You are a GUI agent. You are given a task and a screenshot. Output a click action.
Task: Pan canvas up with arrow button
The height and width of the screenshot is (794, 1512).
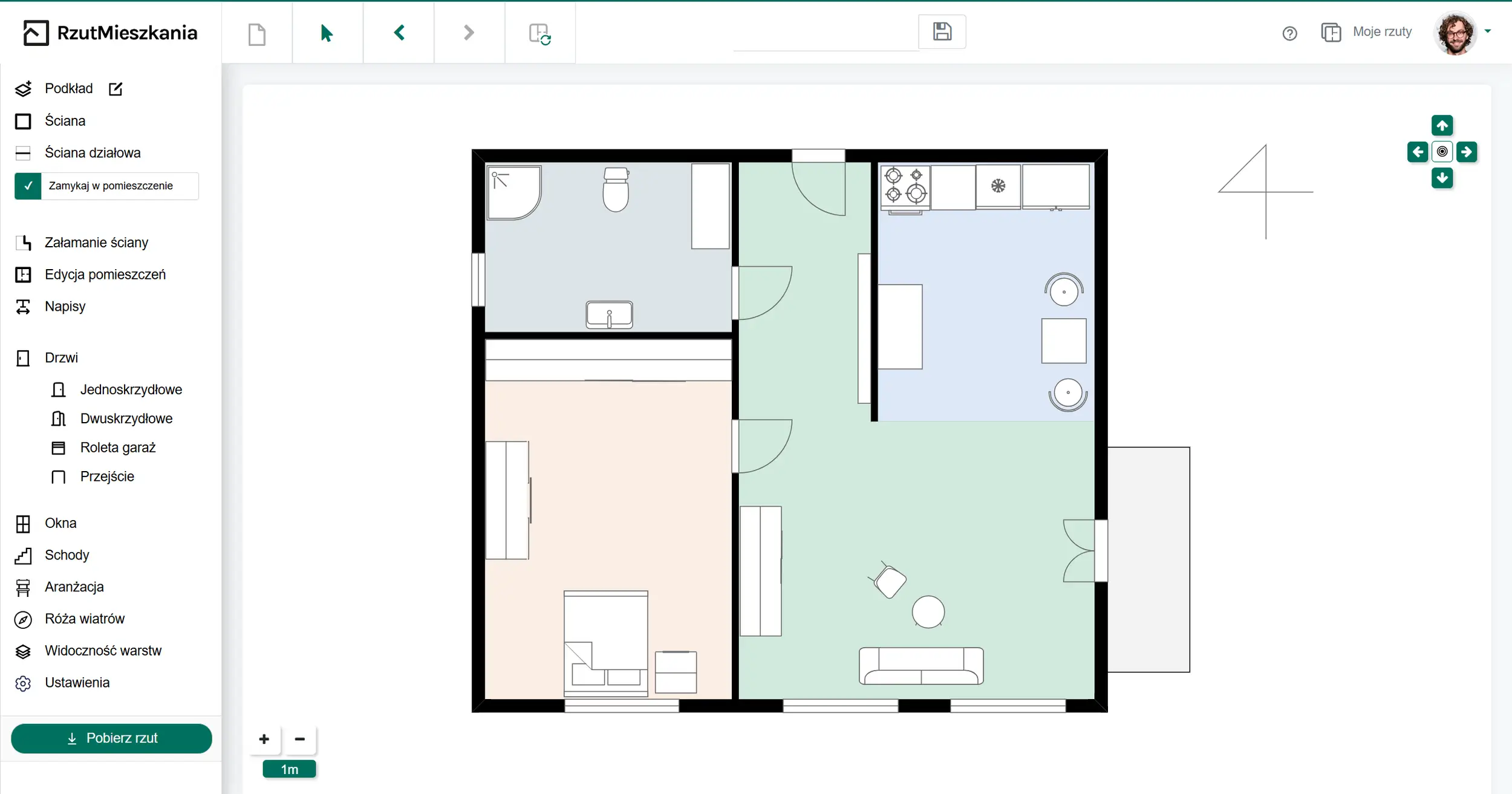[x=1442, y=126]
